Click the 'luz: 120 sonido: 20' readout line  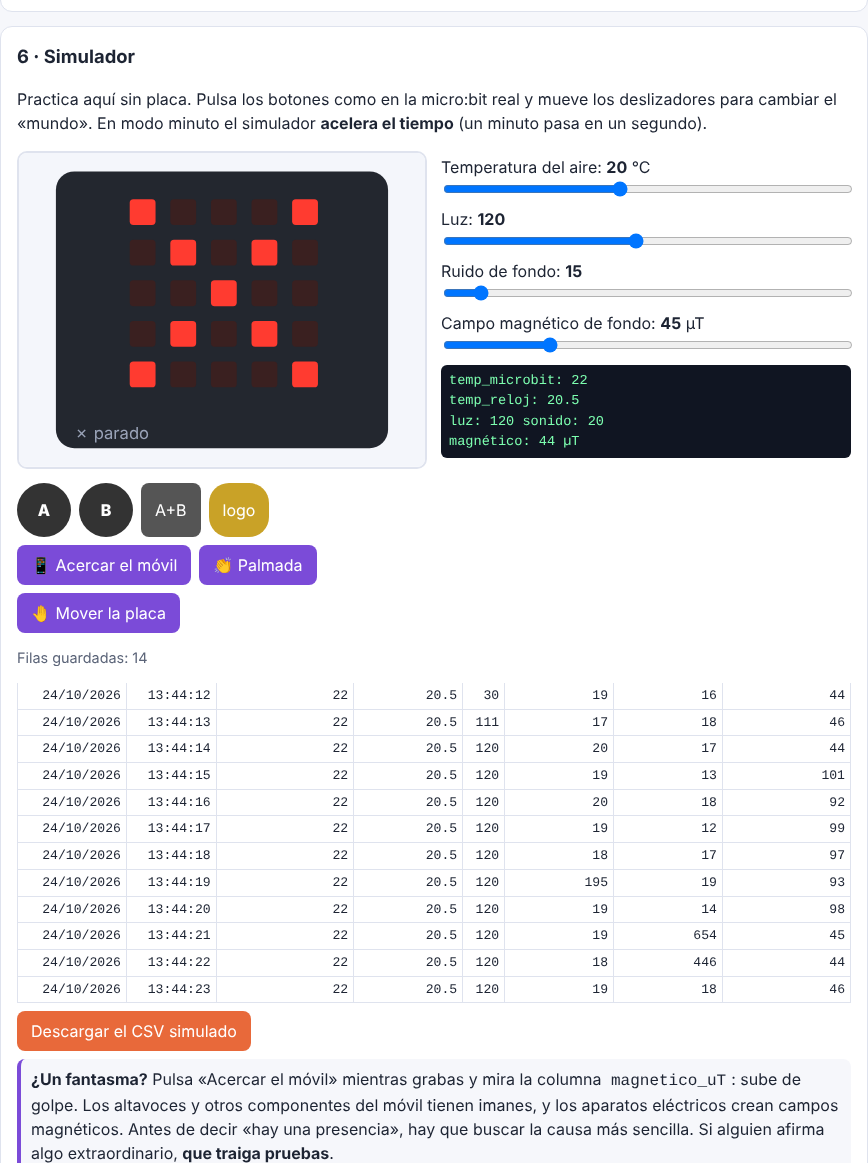(x=526, y=421)
